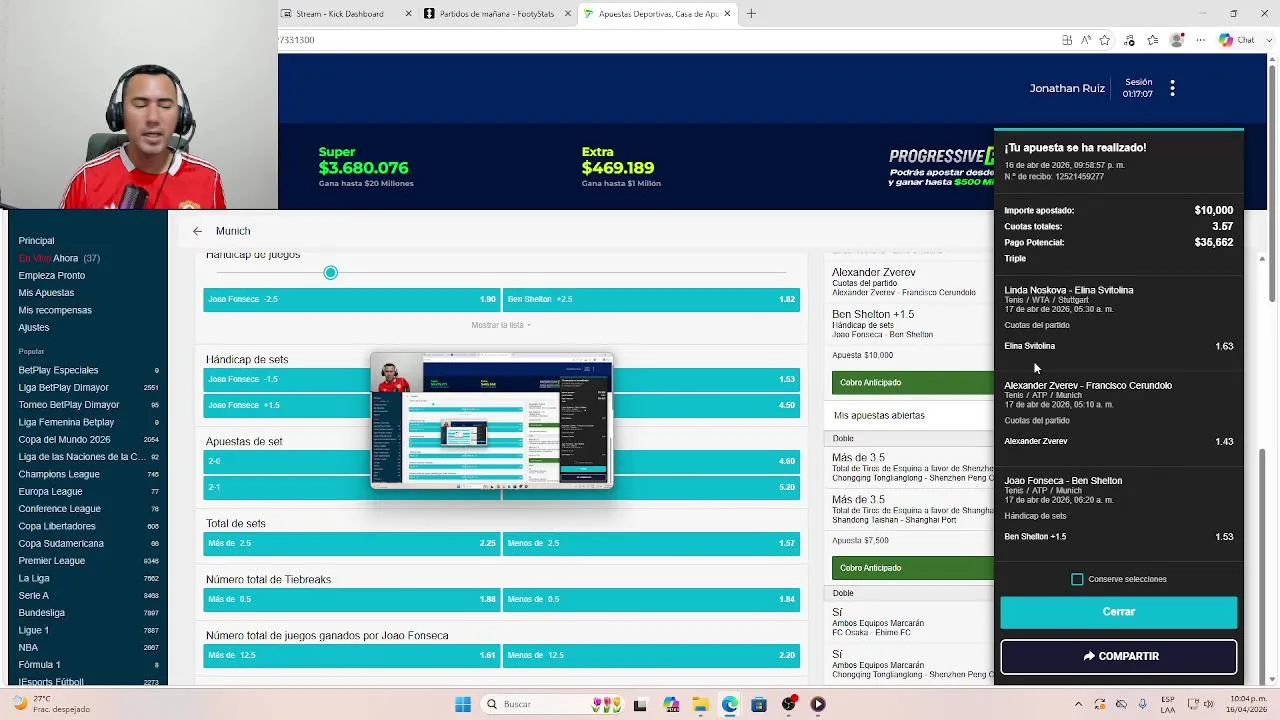
Task: Click the Cobro Anticipado button under Apuesta $7.500
Action: (x=912, y=568)
